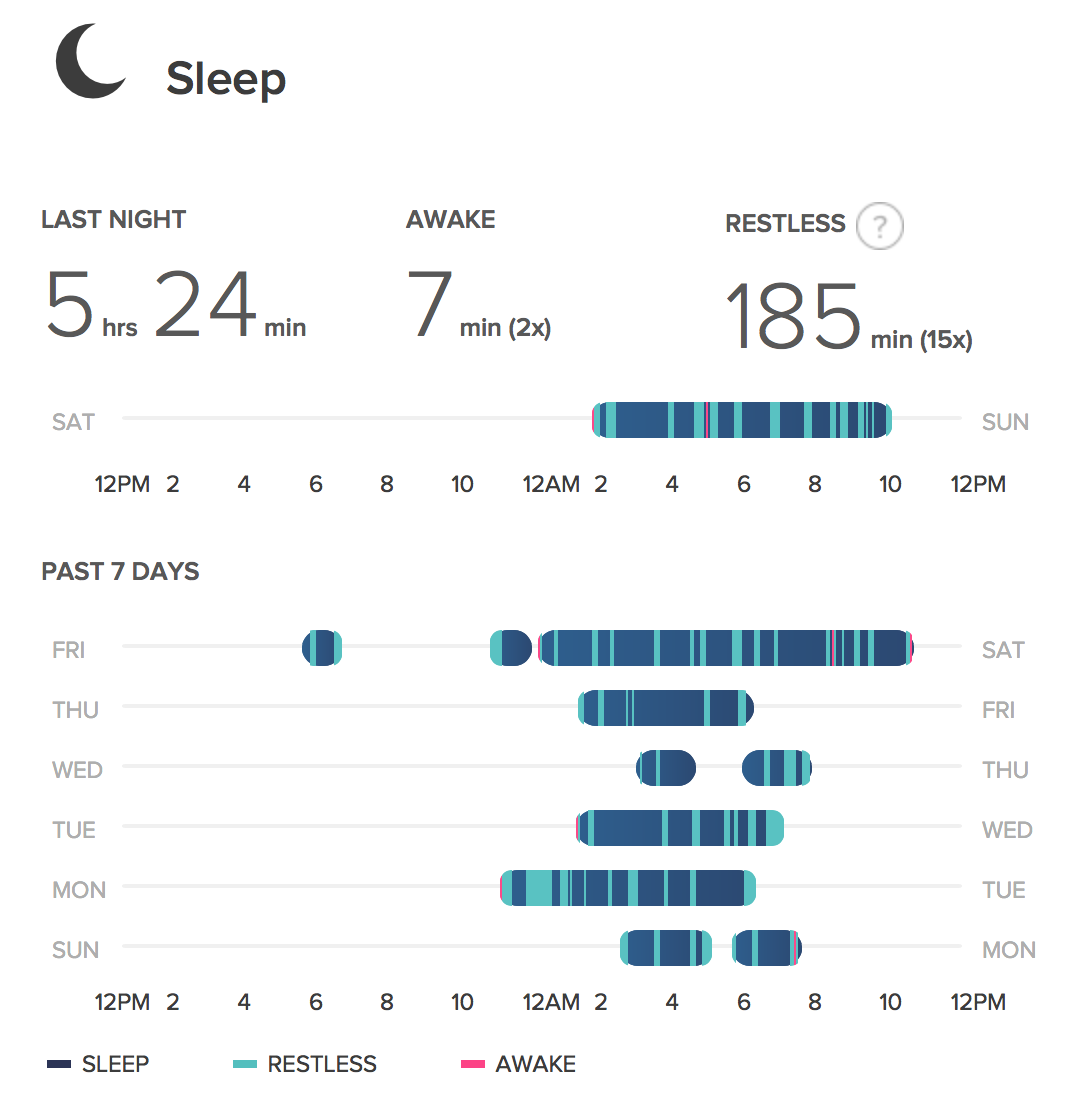Viewport: 1066px width, 1094px height.
Task: Select Wednesday's second sleep segment near 7 AM
Action: point(776,768)
